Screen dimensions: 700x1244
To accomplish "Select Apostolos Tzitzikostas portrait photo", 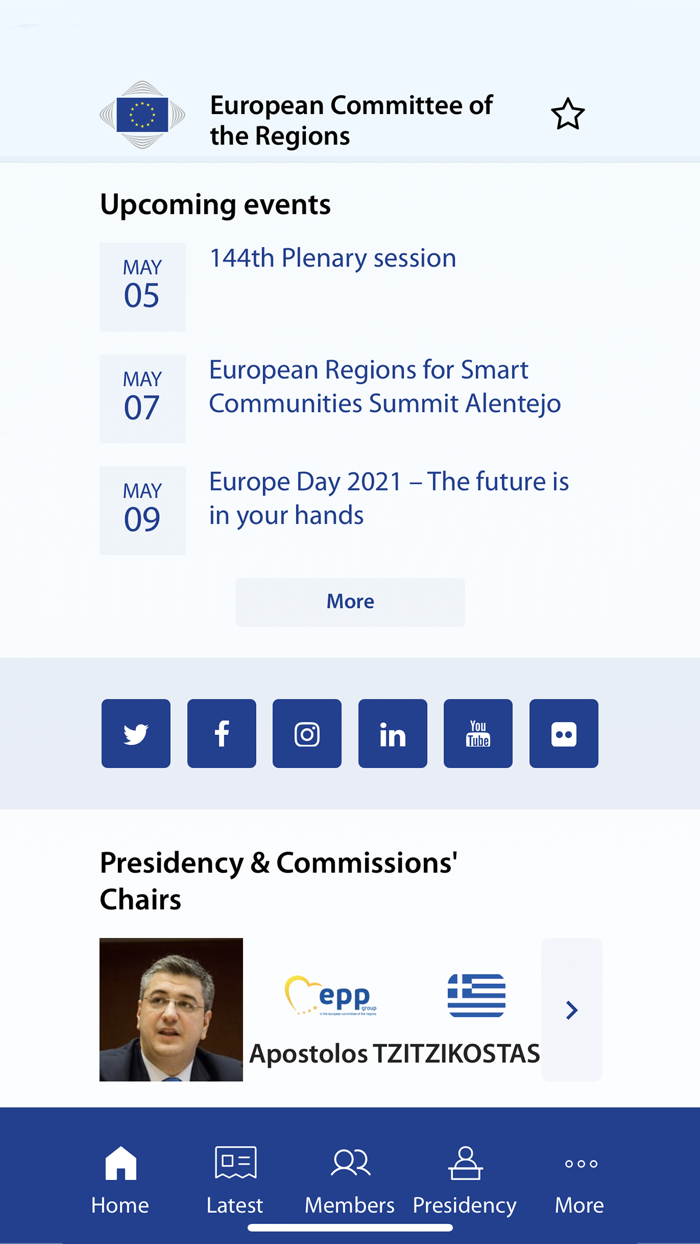I will coord(170,1009).
